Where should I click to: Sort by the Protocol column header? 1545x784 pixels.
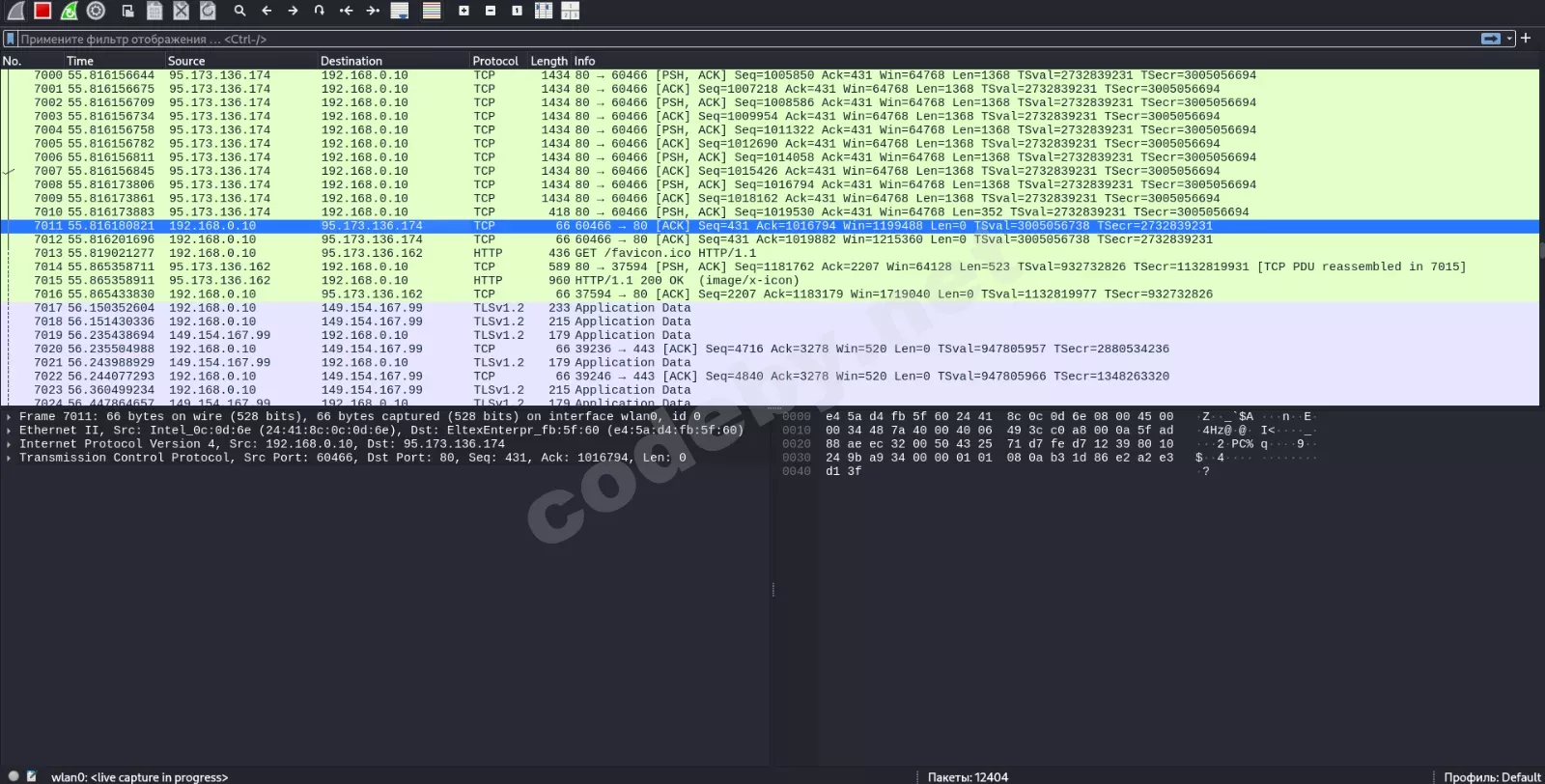pos(498,61)
